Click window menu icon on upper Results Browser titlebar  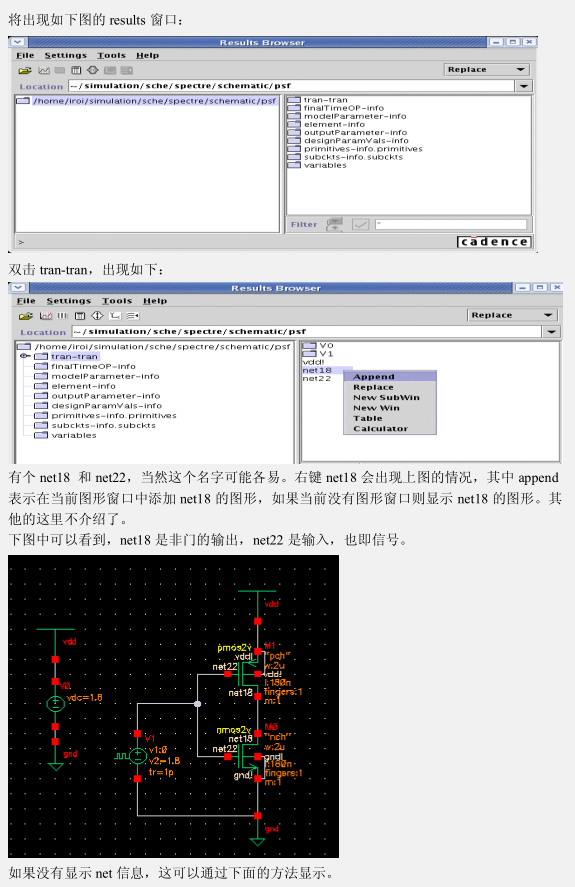pos(18,42)
